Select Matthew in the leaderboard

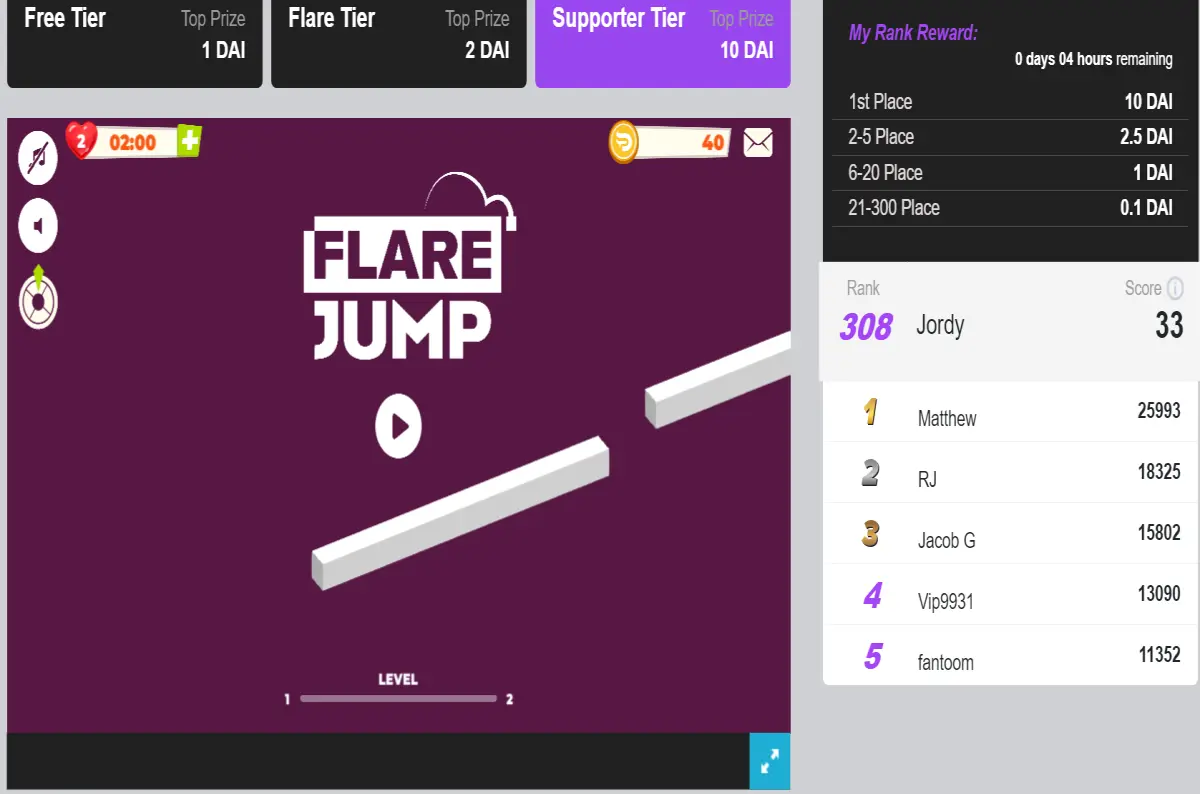(x=947, y=418)
